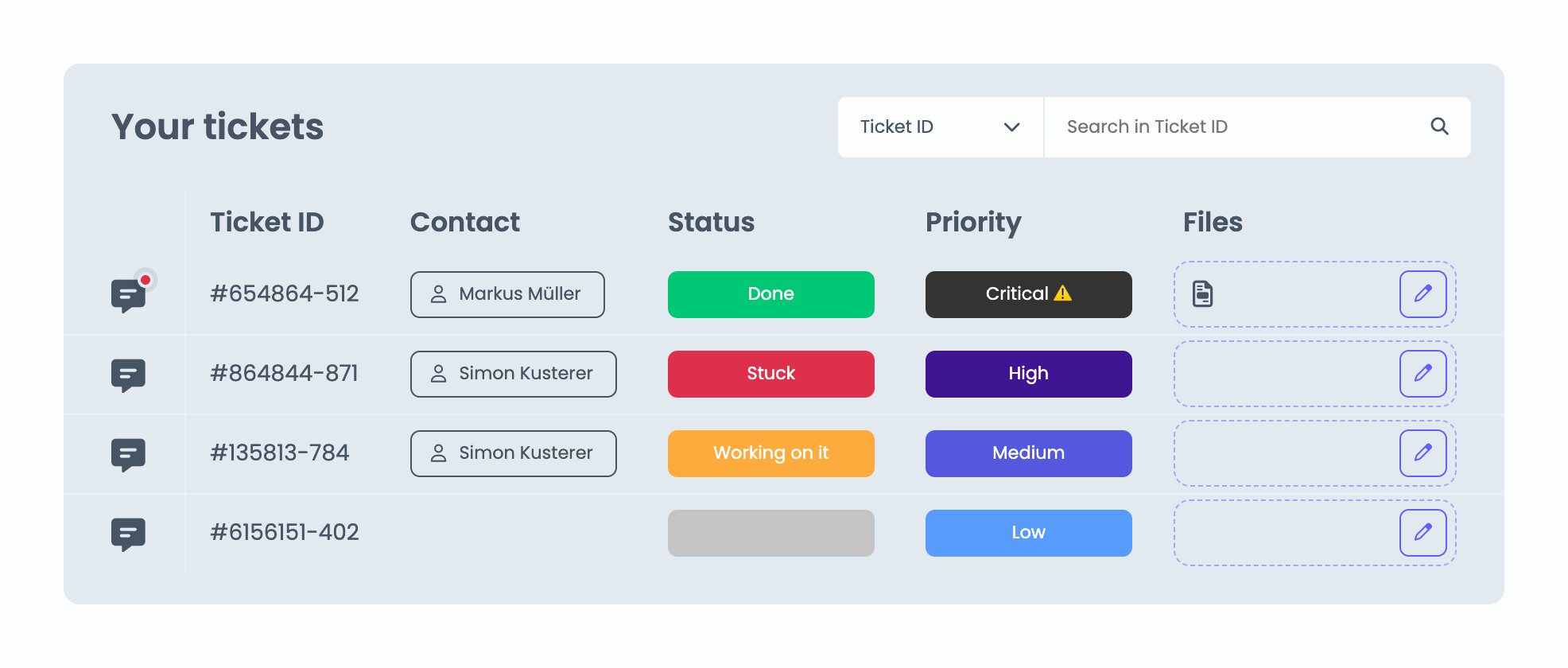Change the green Done status
The height and width of the screenshot is (668, 1568).
pos(770,294)
